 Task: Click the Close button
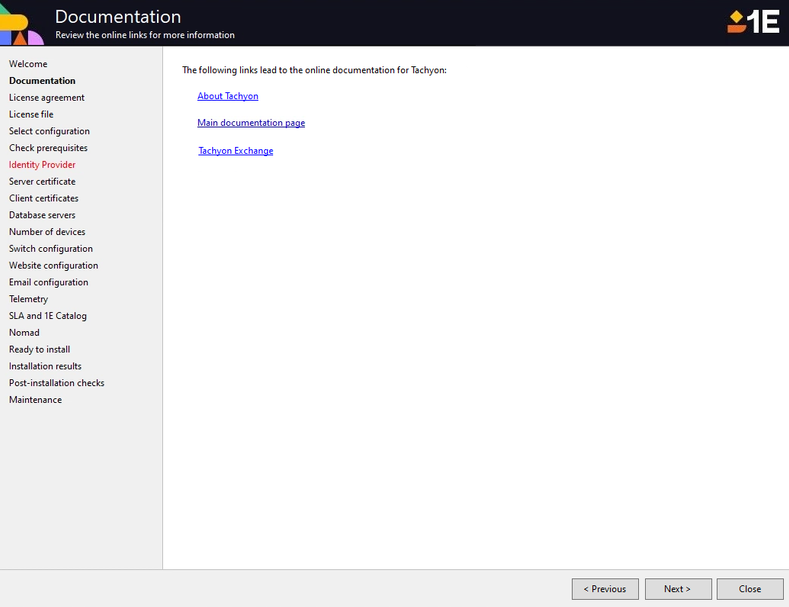[x=750, y=589]
